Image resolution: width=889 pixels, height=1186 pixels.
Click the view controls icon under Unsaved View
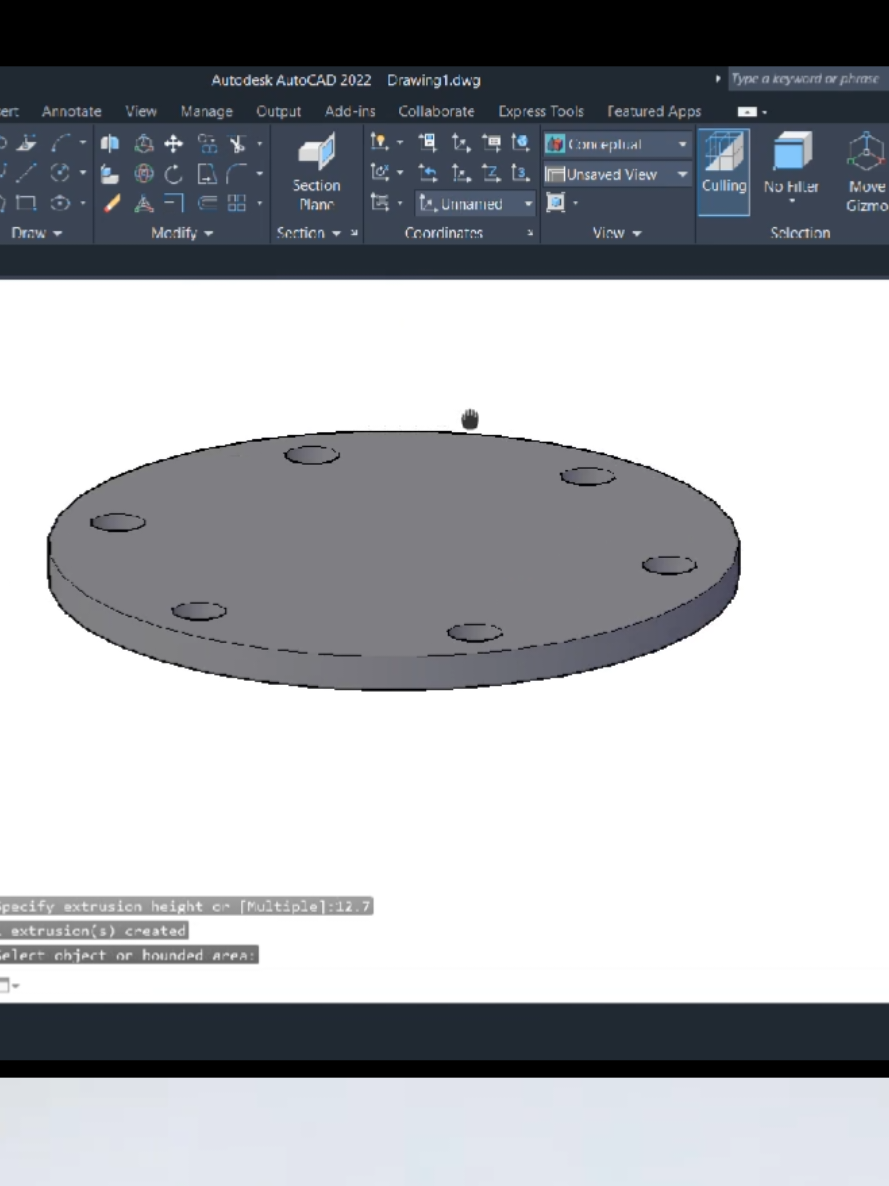[556, 203]
